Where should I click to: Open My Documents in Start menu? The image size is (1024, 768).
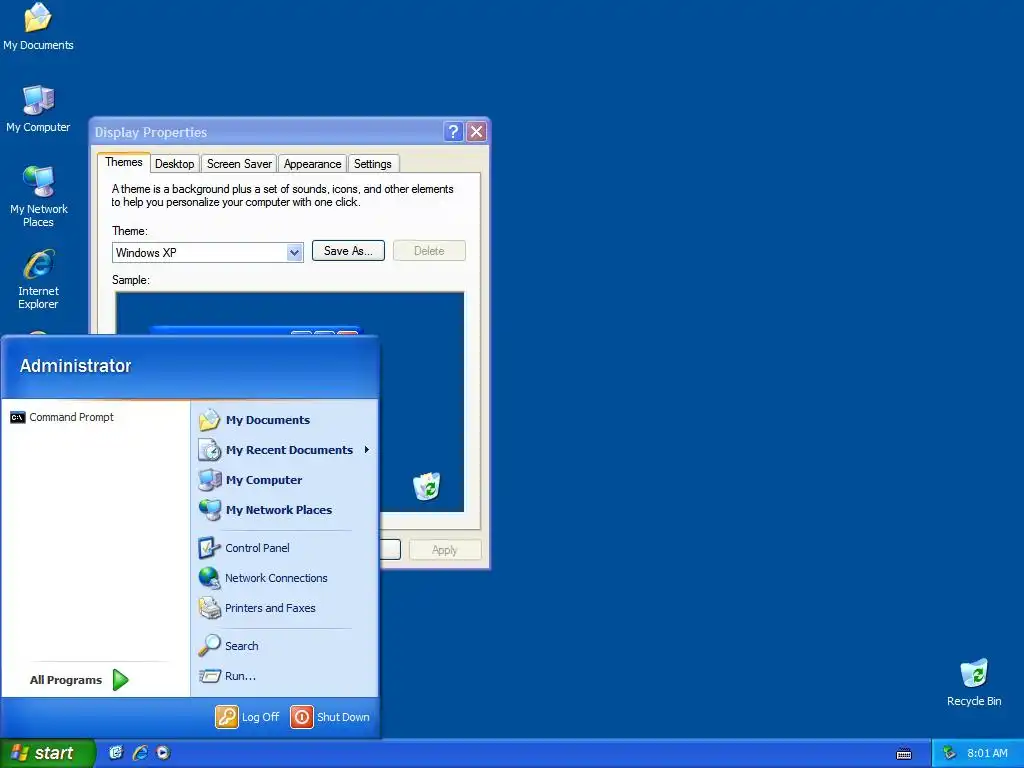point(286,420)
